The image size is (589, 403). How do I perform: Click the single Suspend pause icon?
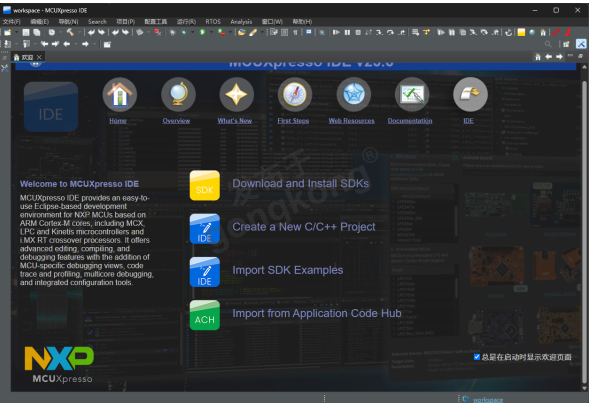click(x=347, y=33)
